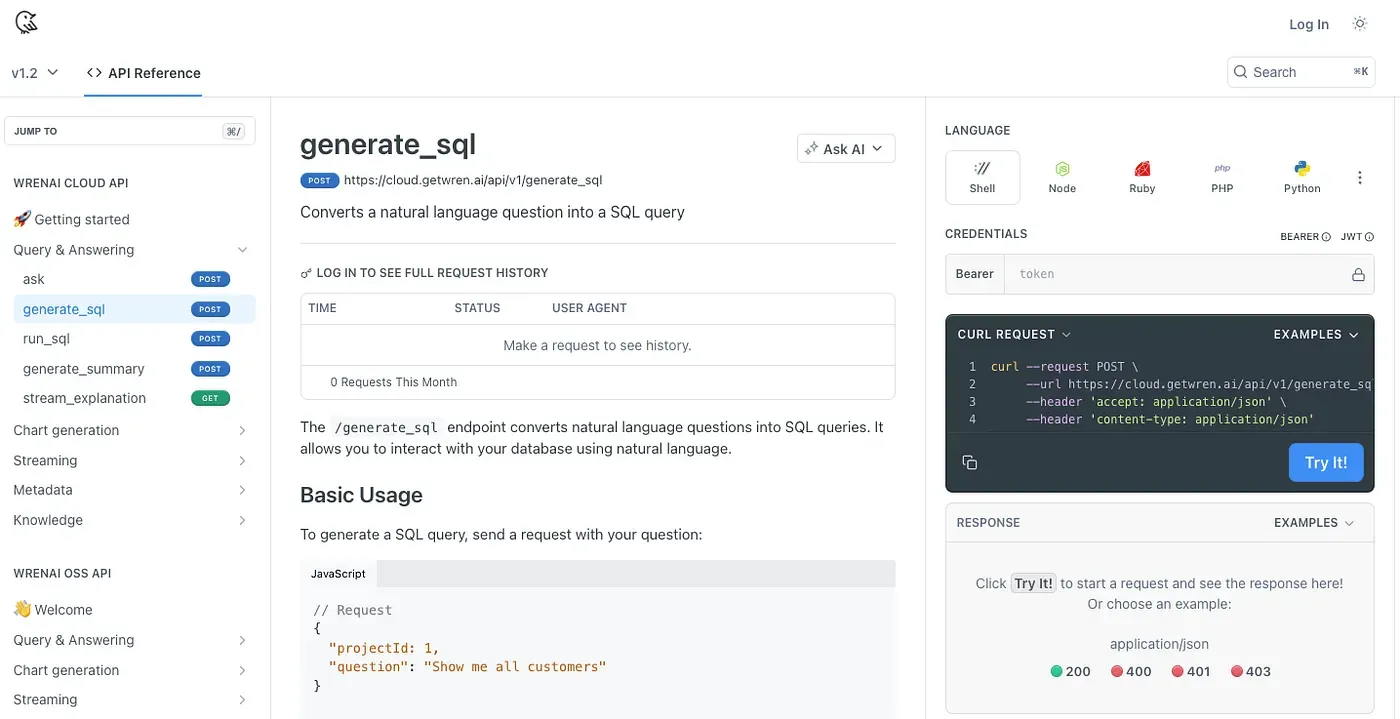Open the API Reference tab

coord(143,73)
